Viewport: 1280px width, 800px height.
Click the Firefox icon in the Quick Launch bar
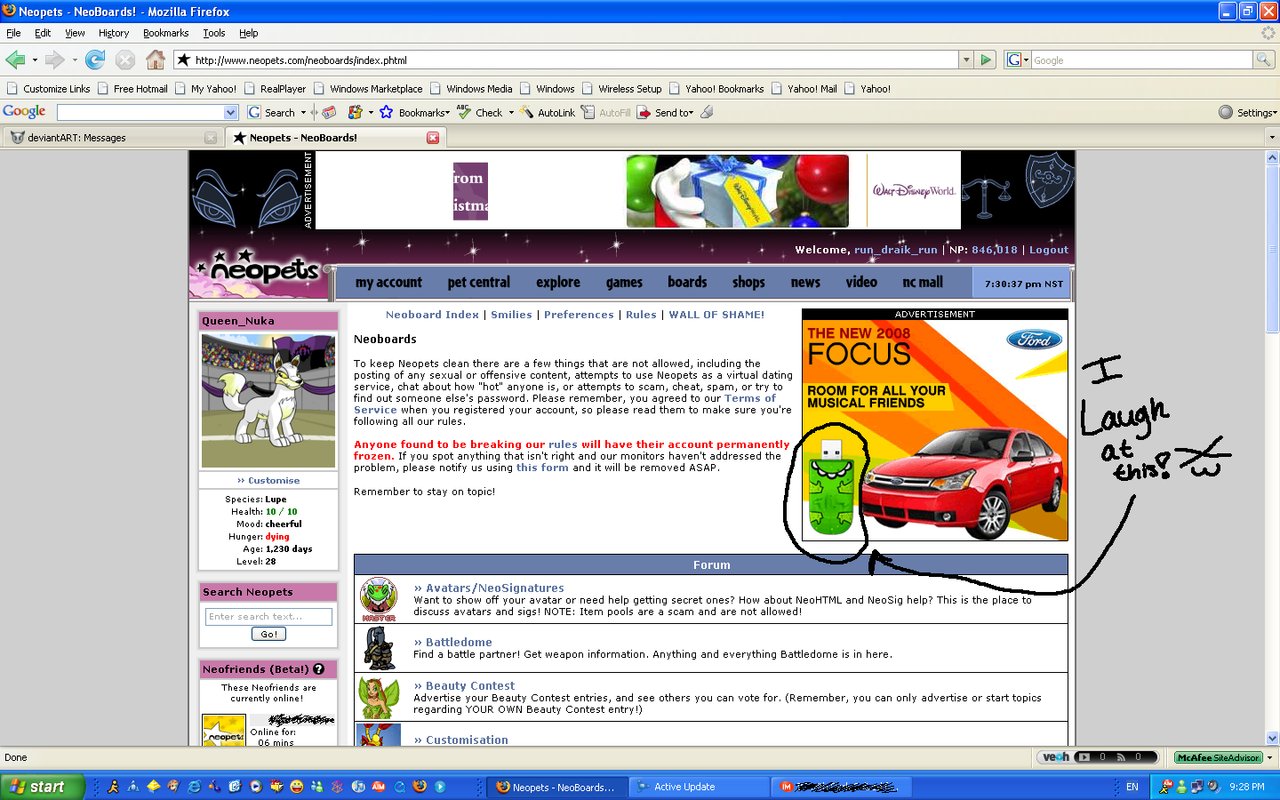[x=420, y=787]
